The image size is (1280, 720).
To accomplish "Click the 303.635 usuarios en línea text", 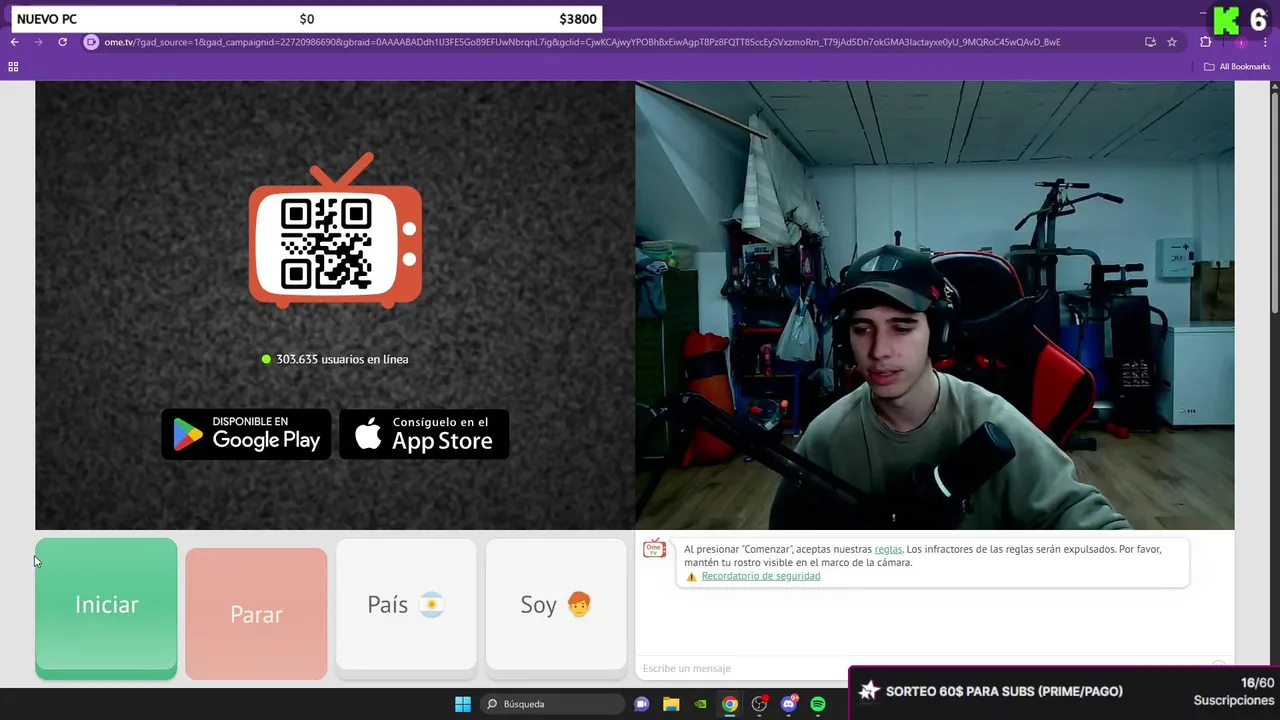I will tap(342, 359).
